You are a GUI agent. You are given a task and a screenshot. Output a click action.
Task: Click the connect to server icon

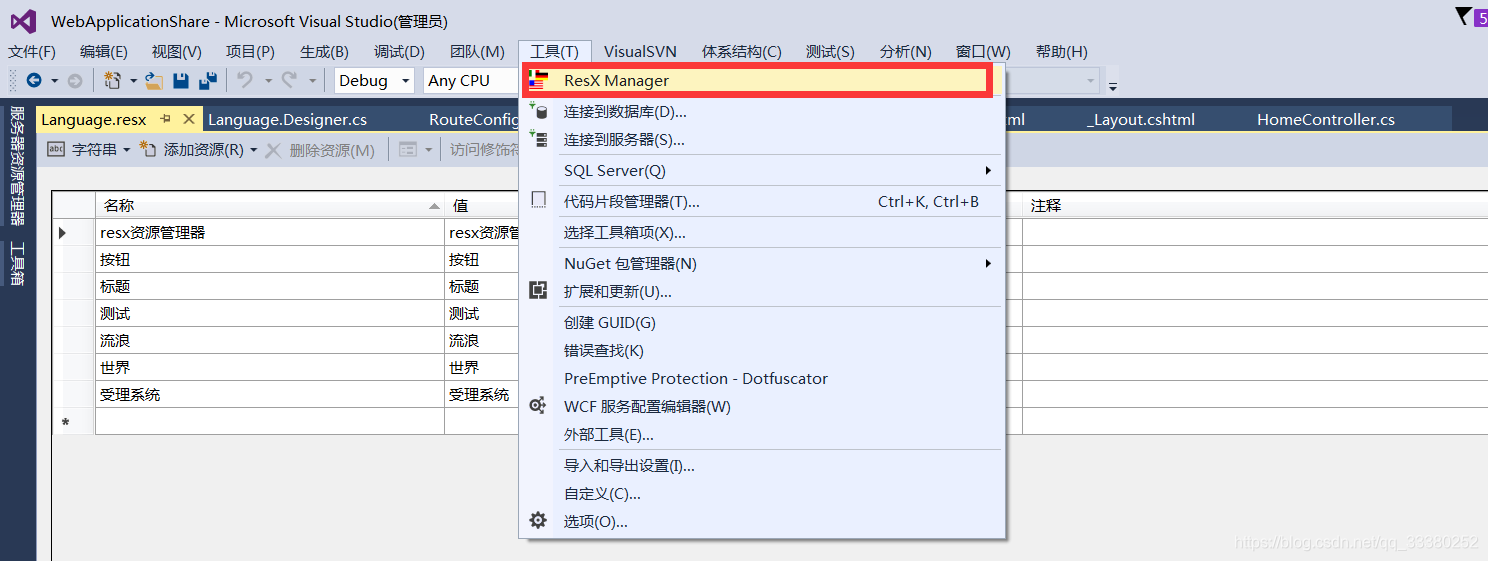pyautogui.click(x=538, y=139)
